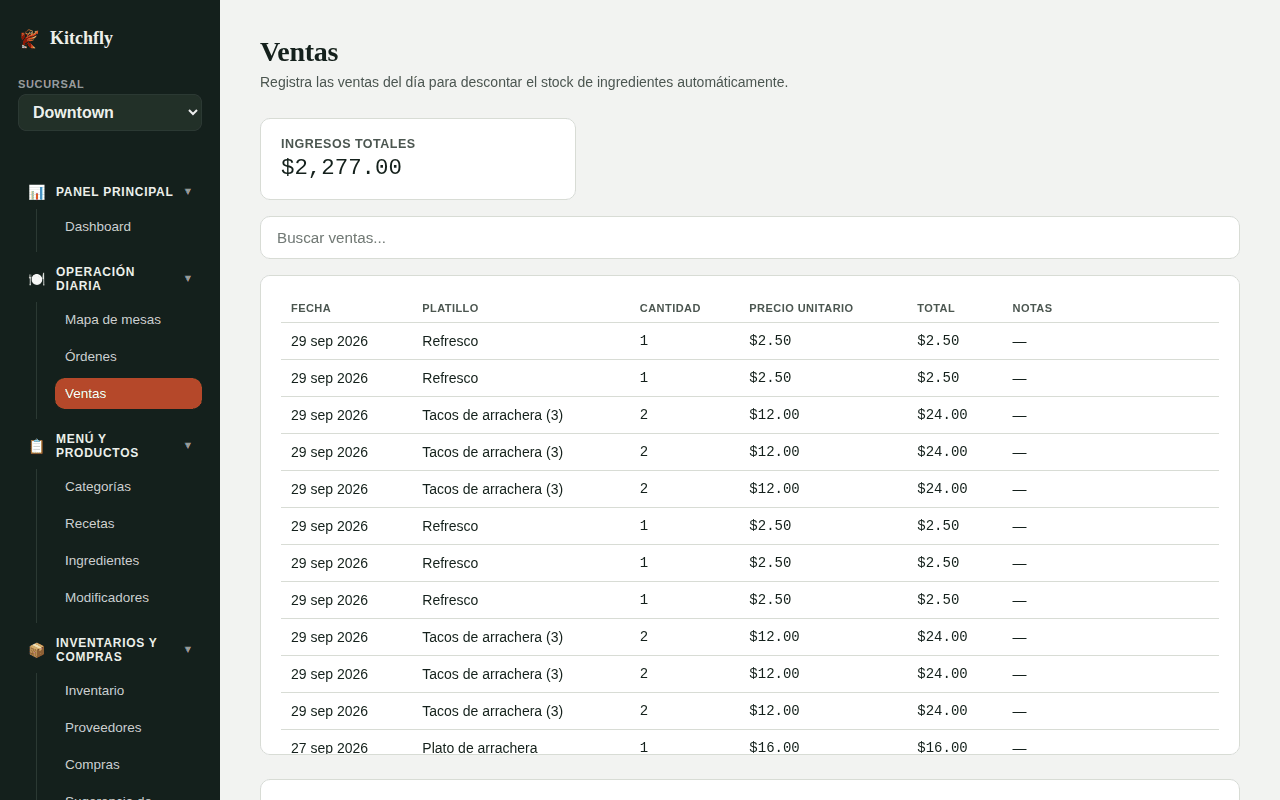Open the Órdenes section
The width and height of the screenshot is (1280, 800).
tap(128, 357)
